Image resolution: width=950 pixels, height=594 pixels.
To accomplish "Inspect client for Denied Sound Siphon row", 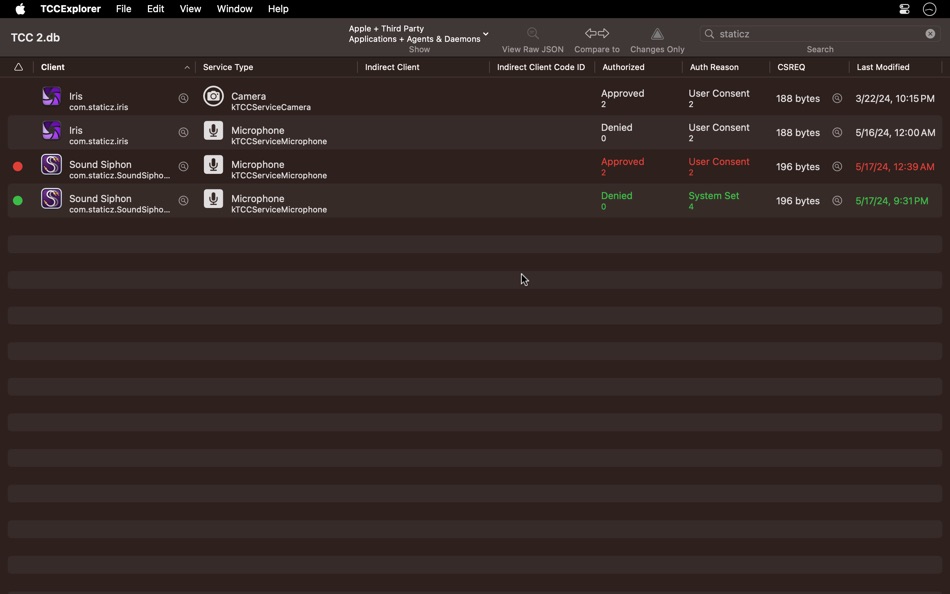I will point(183,200).
